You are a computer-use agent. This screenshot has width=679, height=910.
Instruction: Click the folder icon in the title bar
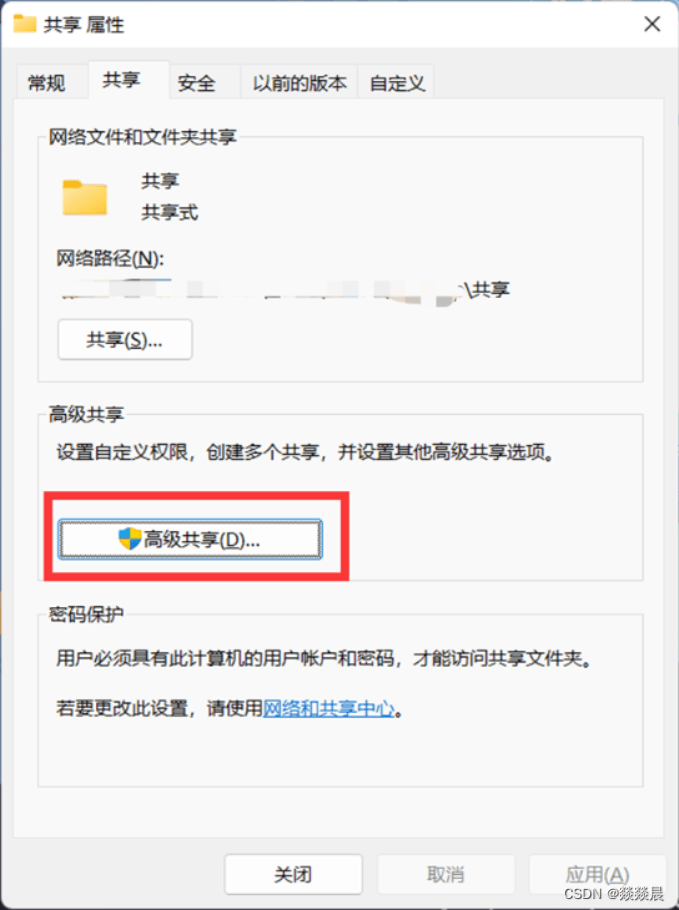coord(25,24)
